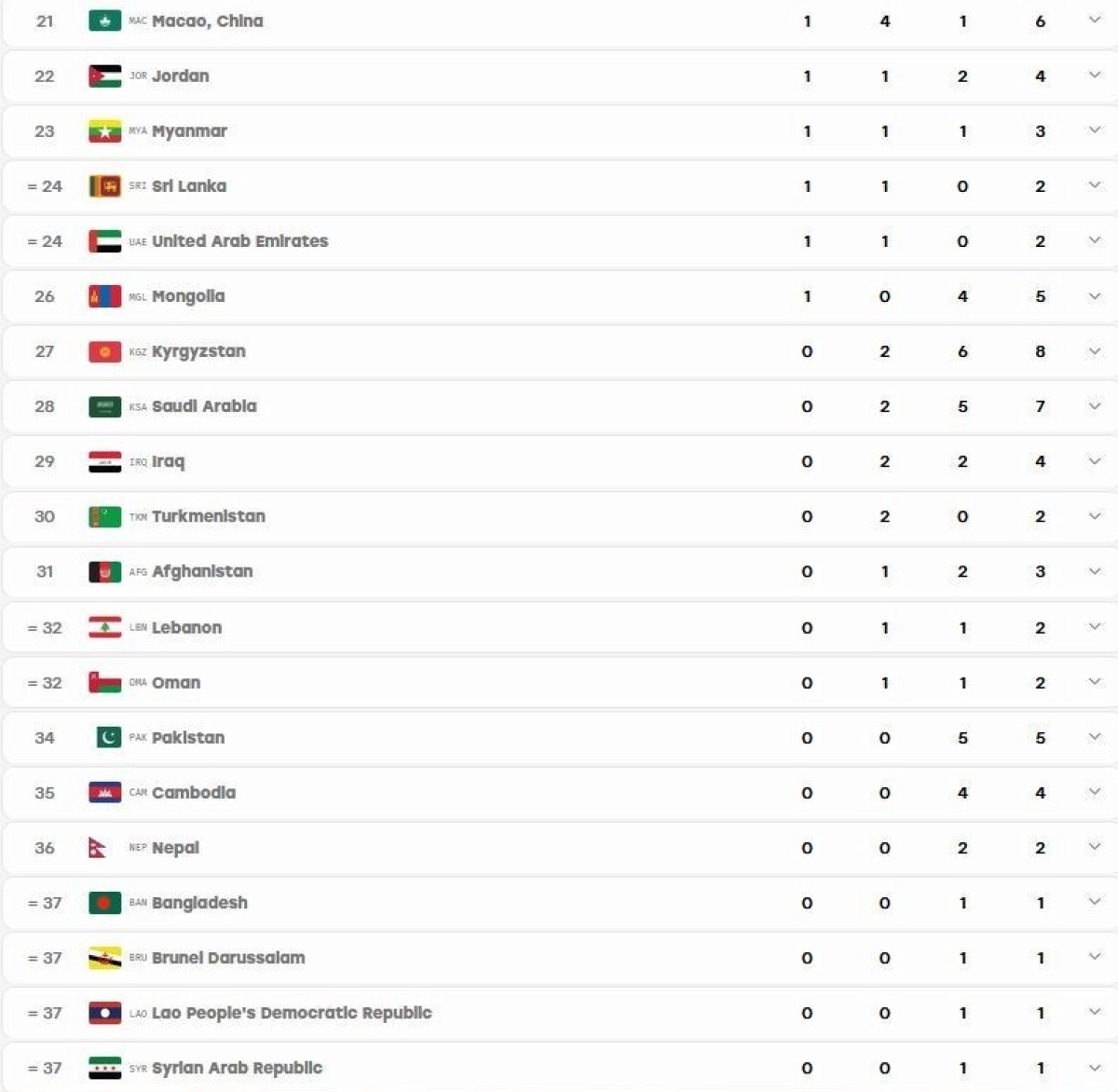
Task: Open the Iraq country name link
Action: 169,461
